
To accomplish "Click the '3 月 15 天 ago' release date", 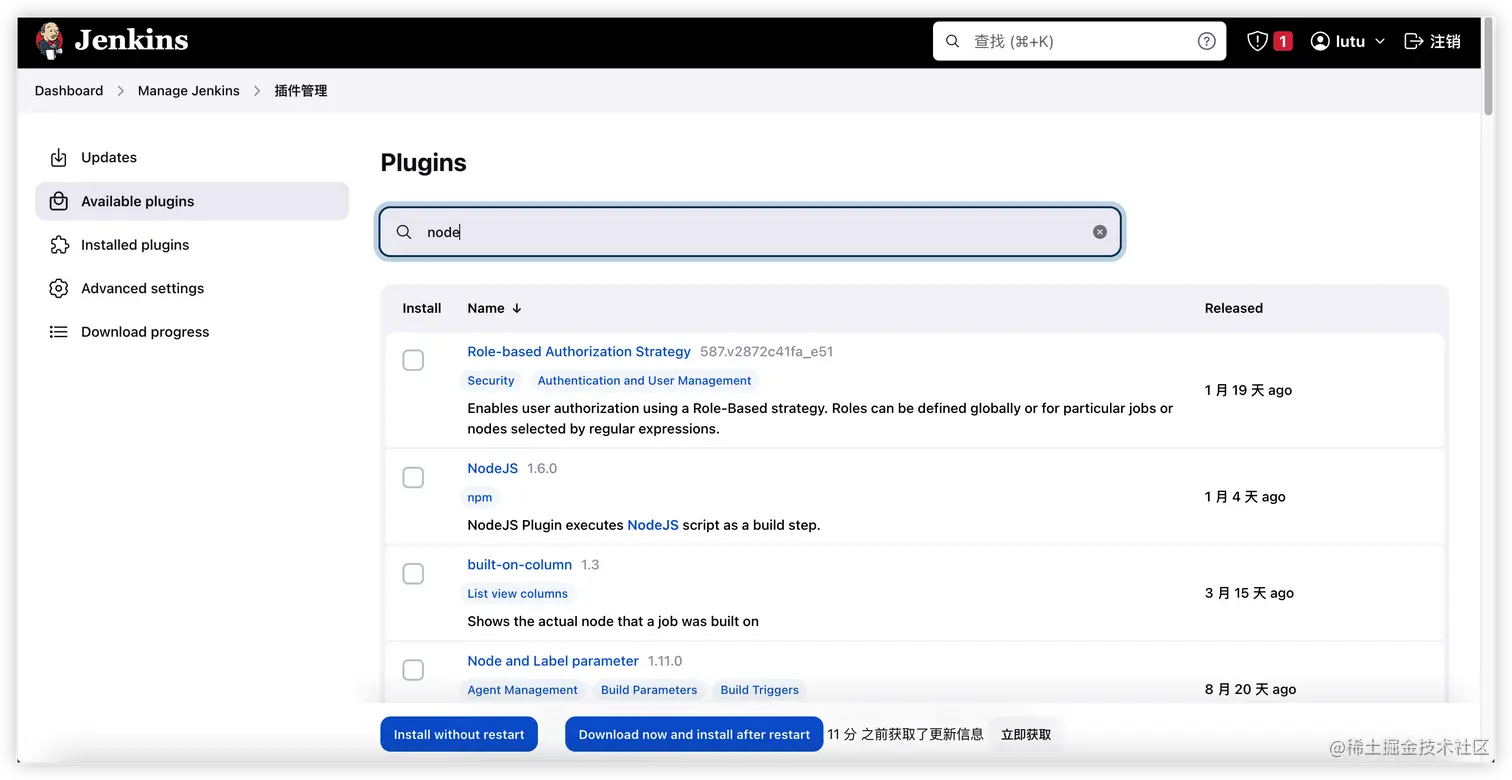I will point(1249,593).
